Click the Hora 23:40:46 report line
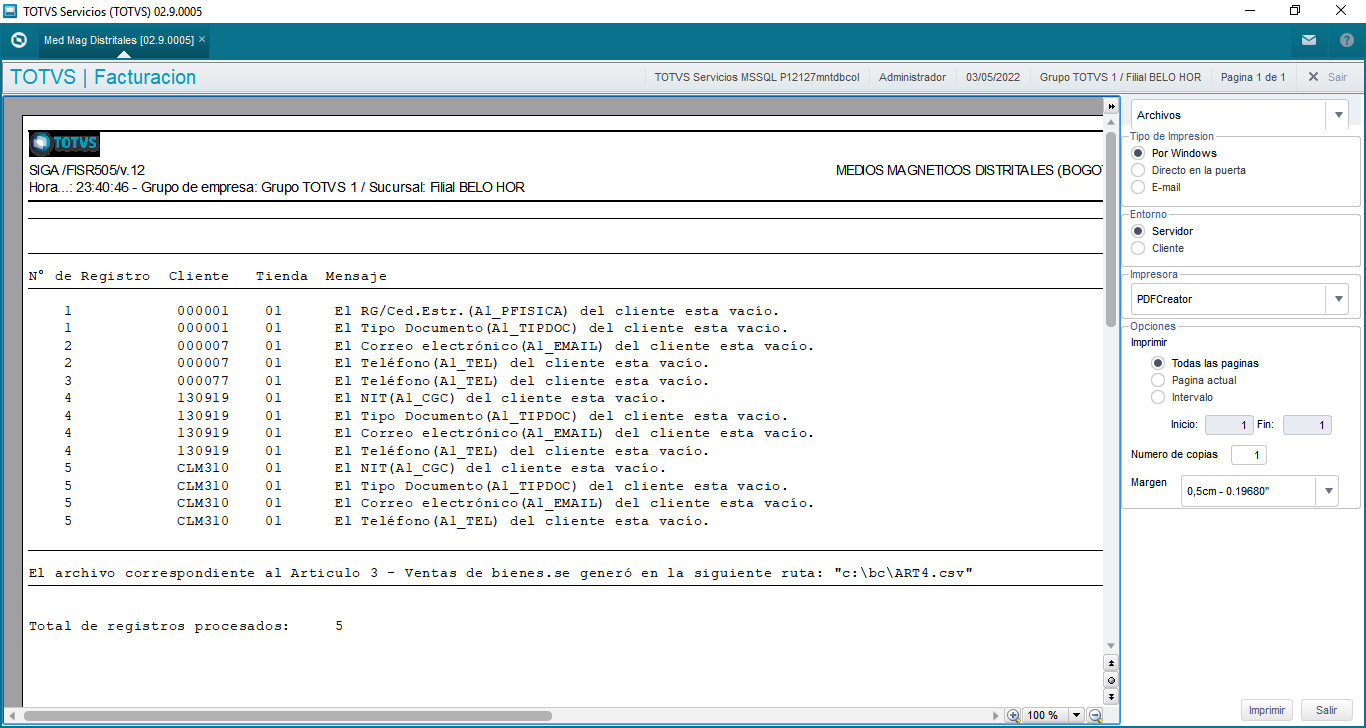This screenshot has width=1366, height=728. tap(277, 188)
